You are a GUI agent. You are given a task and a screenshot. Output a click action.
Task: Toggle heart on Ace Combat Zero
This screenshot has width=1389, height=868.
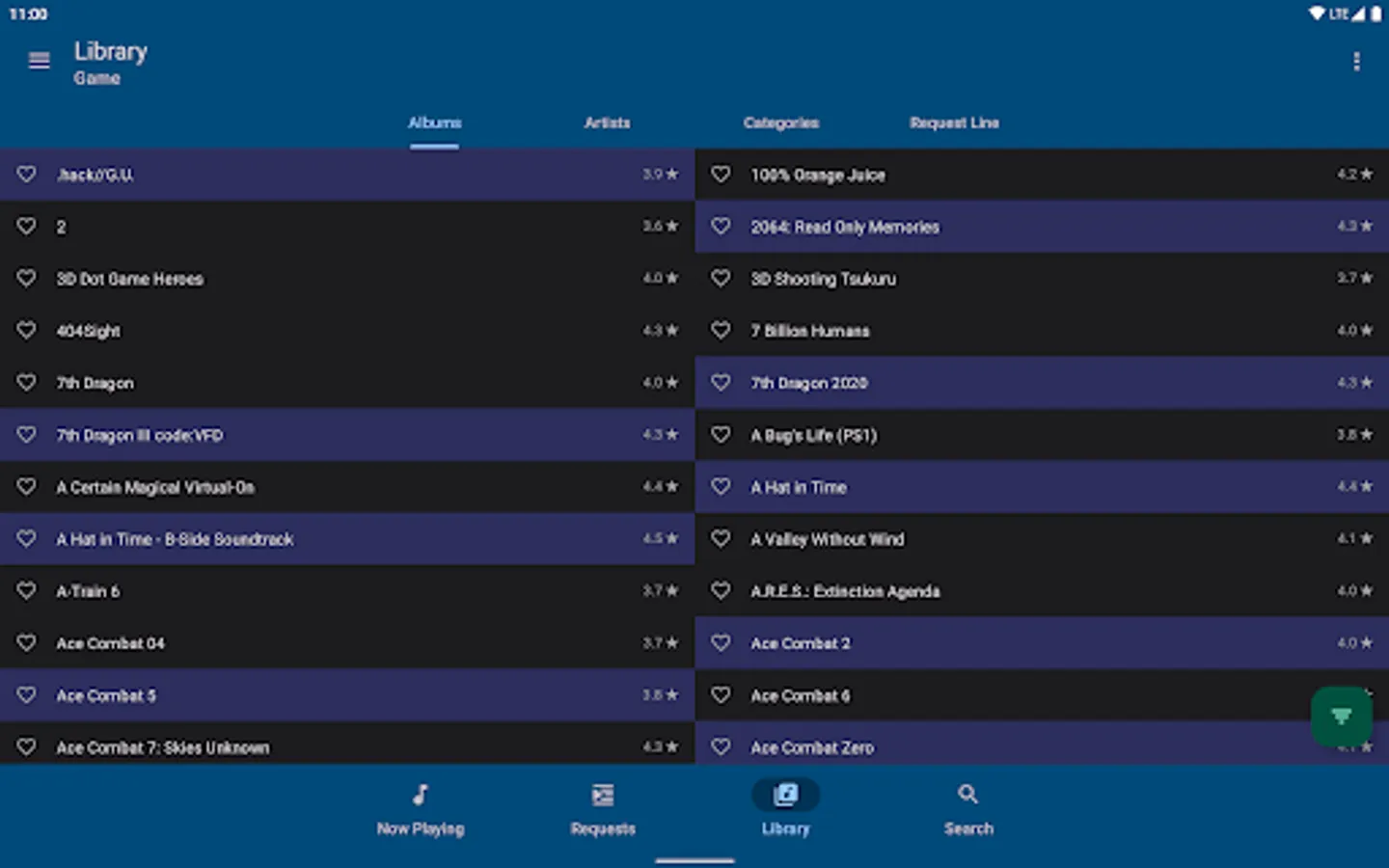coord(721,747)
